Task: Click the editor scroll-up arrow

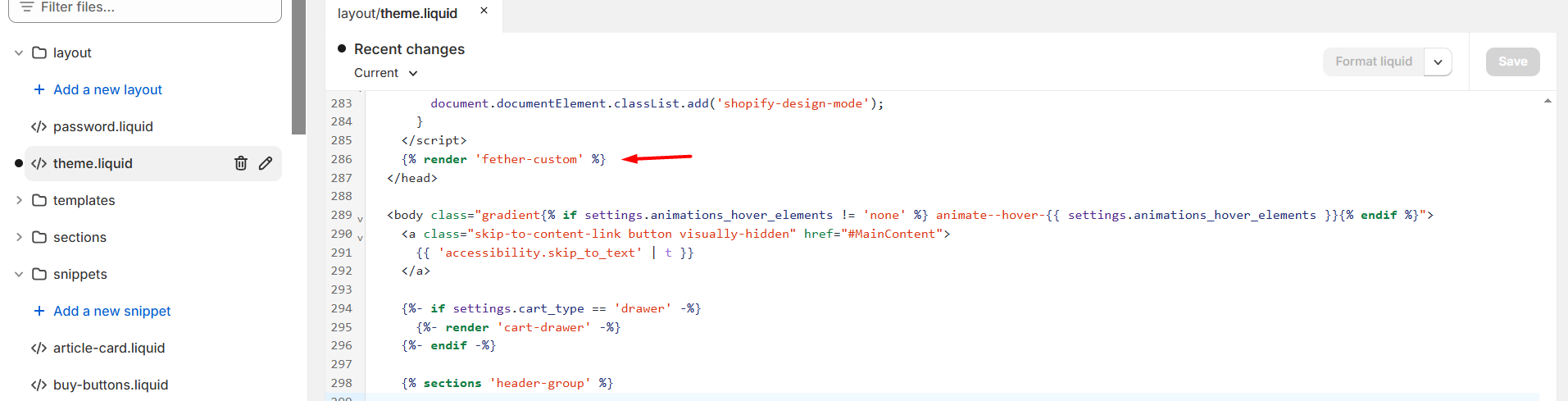Action: 1548,101
